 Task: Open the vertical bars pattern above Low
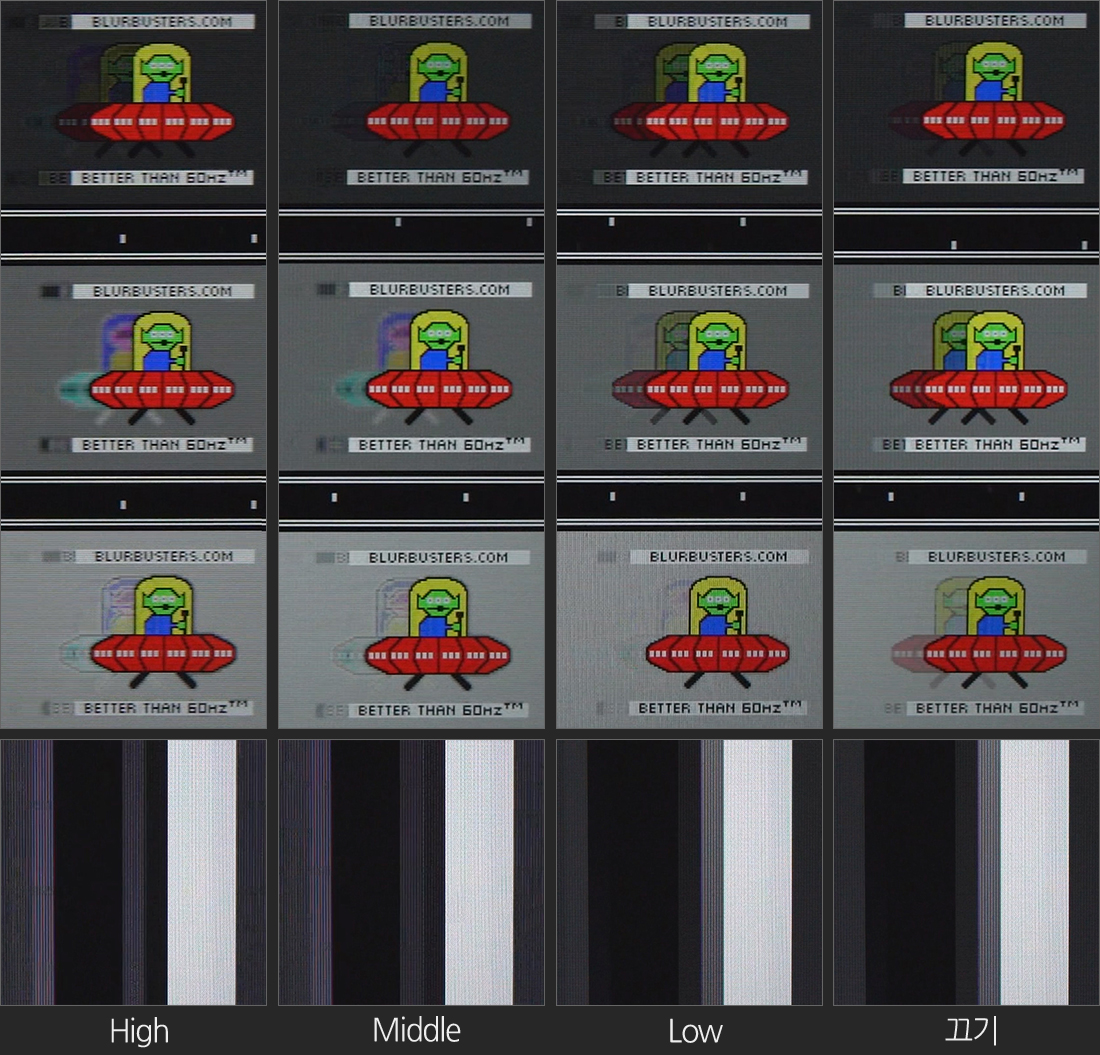(x=689, y=872)
